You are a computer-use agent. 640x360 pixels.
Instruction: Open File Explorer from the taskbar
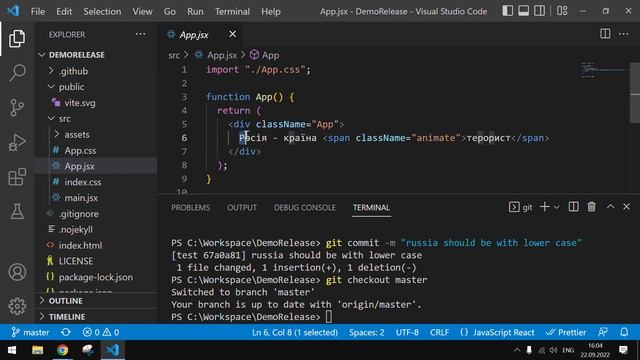37,350
